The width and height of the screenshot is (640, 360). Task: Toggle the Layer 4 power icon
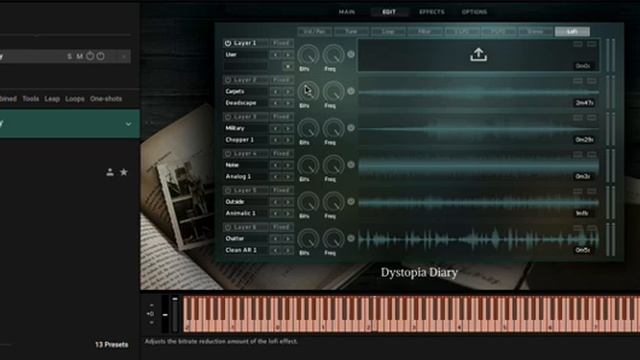tap(228, 153)
